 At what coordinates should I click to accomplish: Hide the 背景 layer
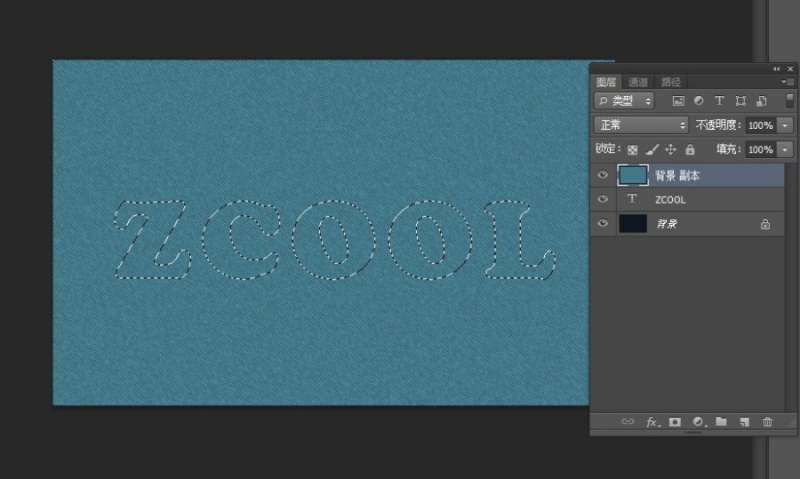[x=602, y=224]
